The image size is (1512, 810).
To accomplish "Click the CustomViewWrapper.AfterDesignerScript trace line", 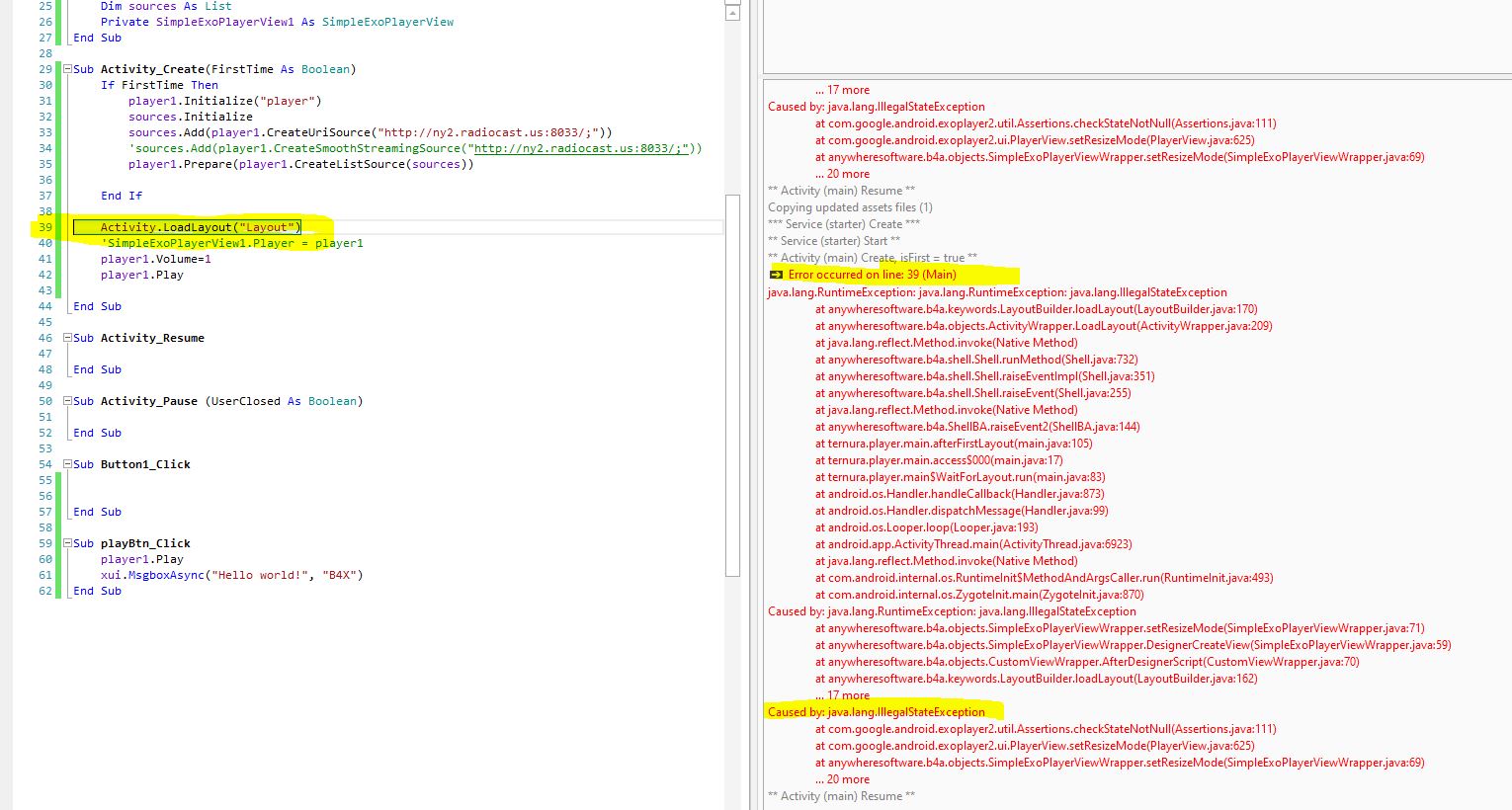I will pos(1087,662).
